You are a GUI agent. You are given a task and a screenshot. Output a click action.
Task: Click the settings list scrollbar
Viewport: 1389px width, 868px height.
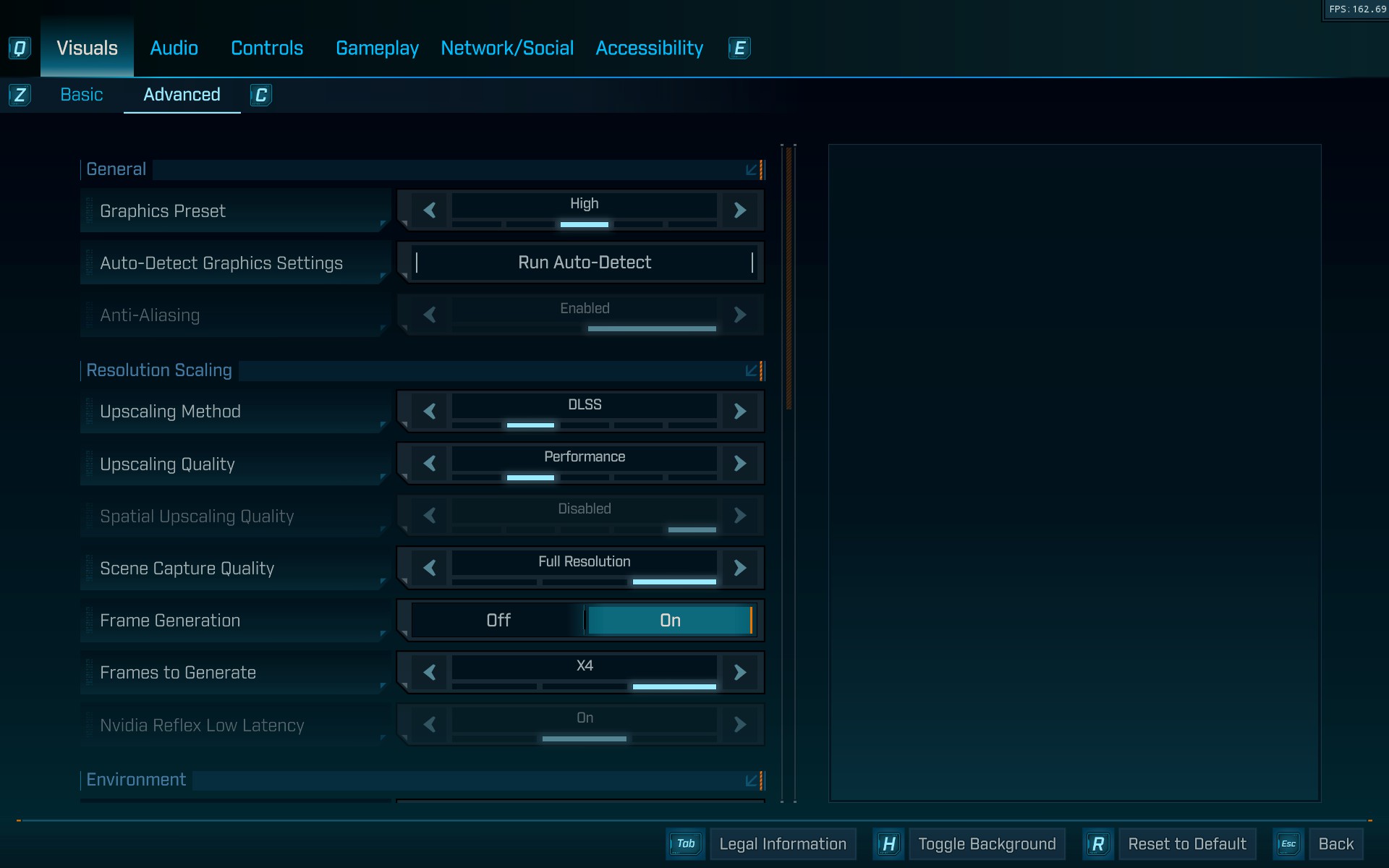coord(789,278)
